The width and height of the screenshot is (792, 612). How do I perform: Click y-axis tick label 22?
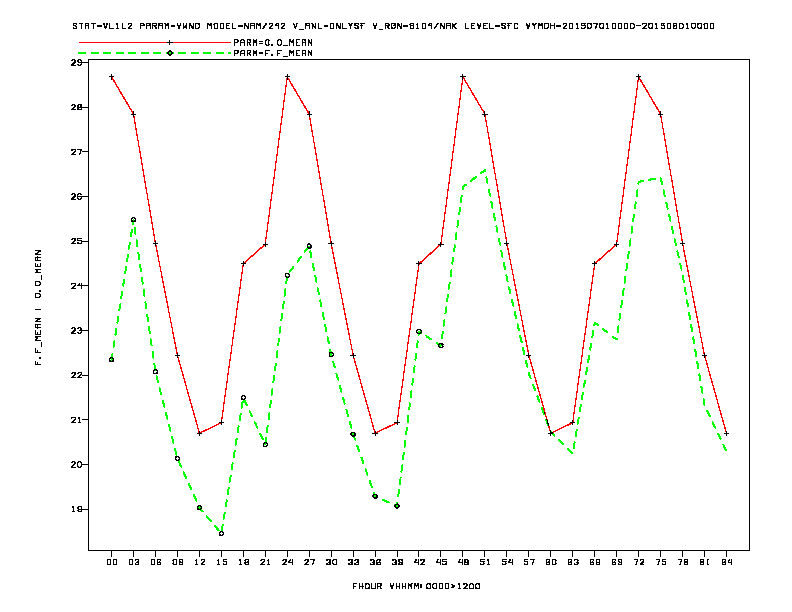click(x=76, y=375)
